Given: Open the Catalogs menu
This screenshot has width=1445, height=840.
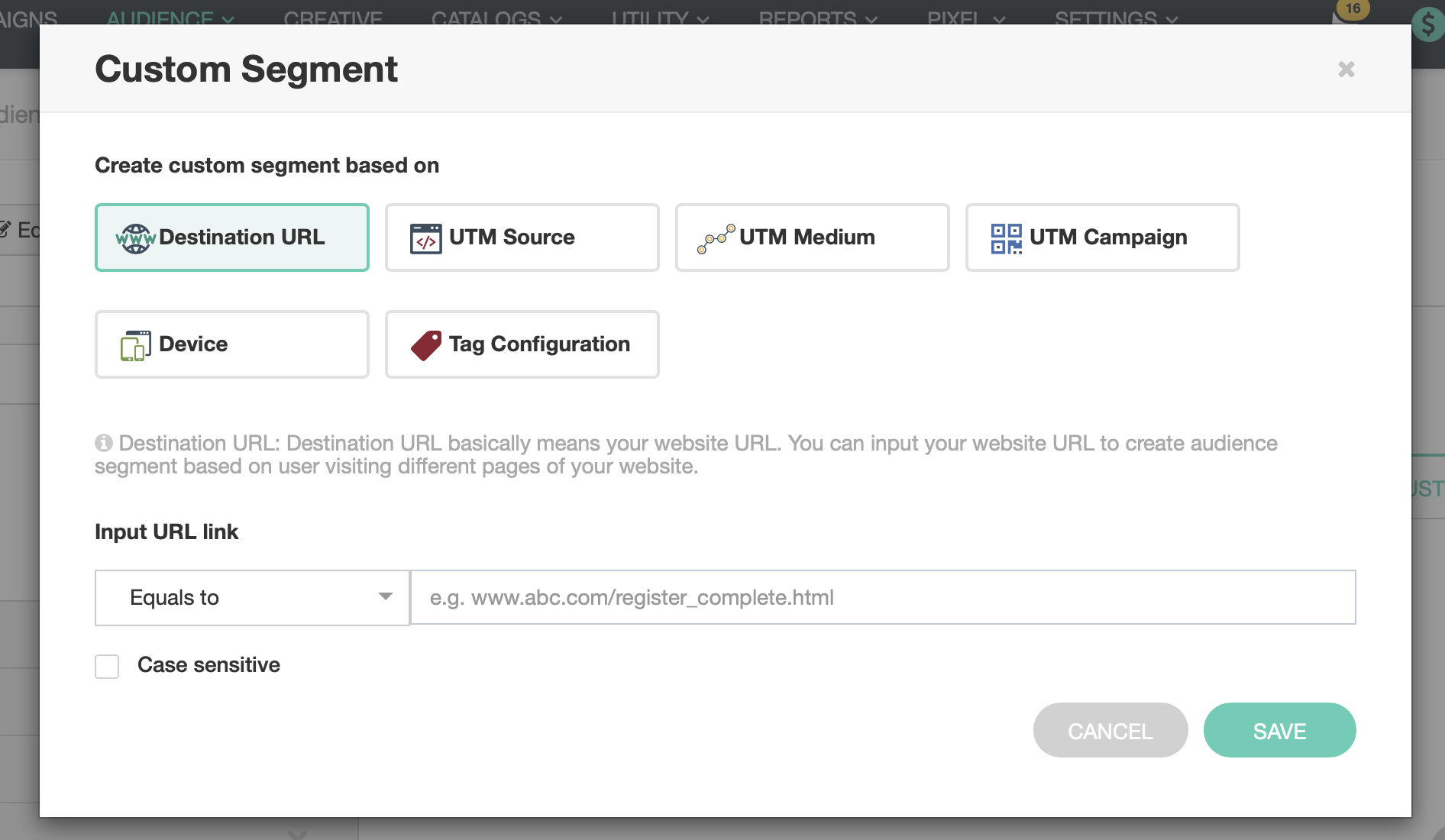Looking at the screenshot, I should (496, 17).
